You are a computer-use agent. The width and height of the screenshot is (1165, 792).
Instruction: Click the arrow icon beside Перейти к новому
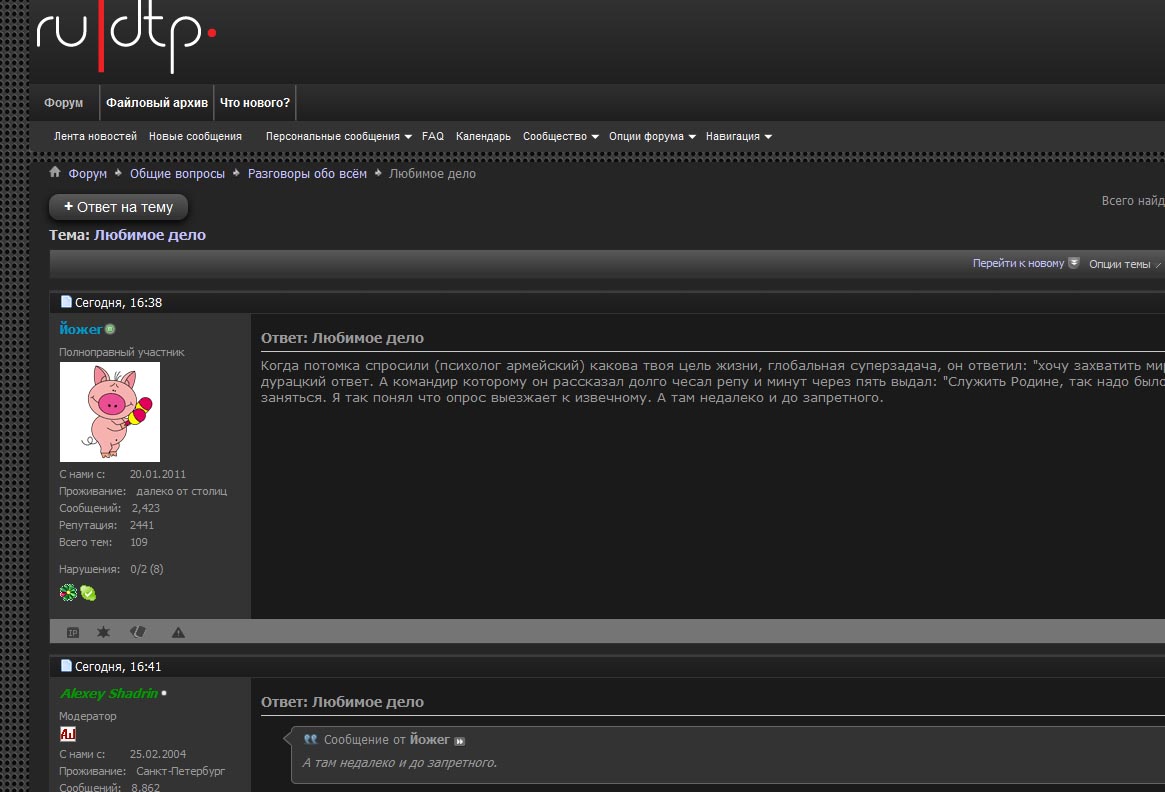1074,263
